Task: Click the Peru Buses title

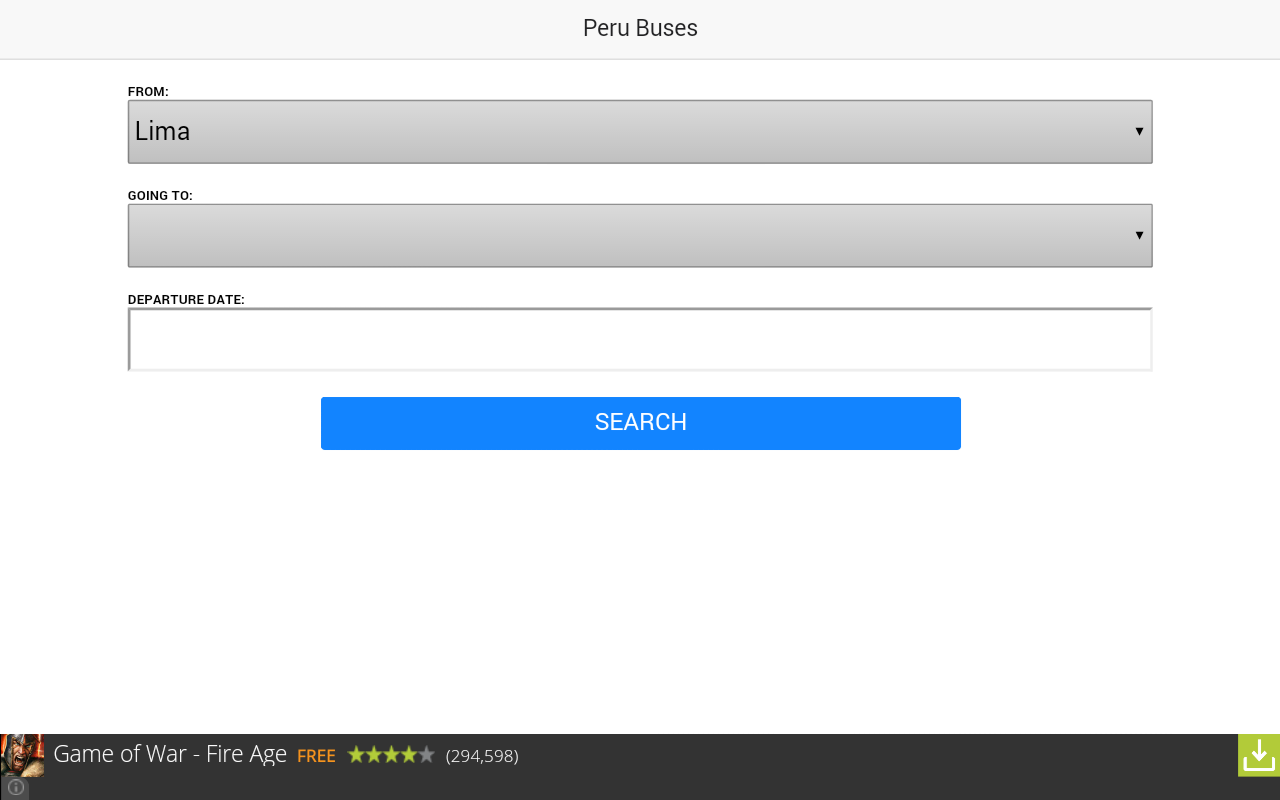Action: click(640, 28)
